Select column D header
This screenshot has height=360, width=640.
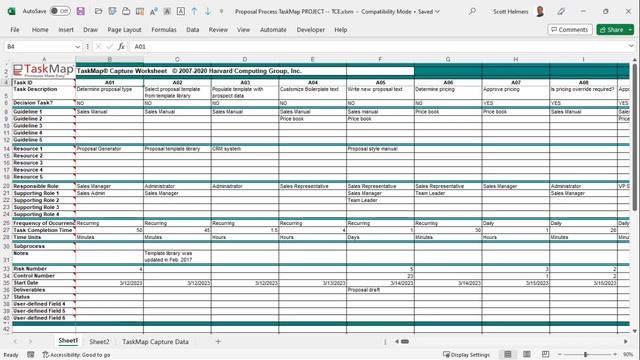point(245,59)
